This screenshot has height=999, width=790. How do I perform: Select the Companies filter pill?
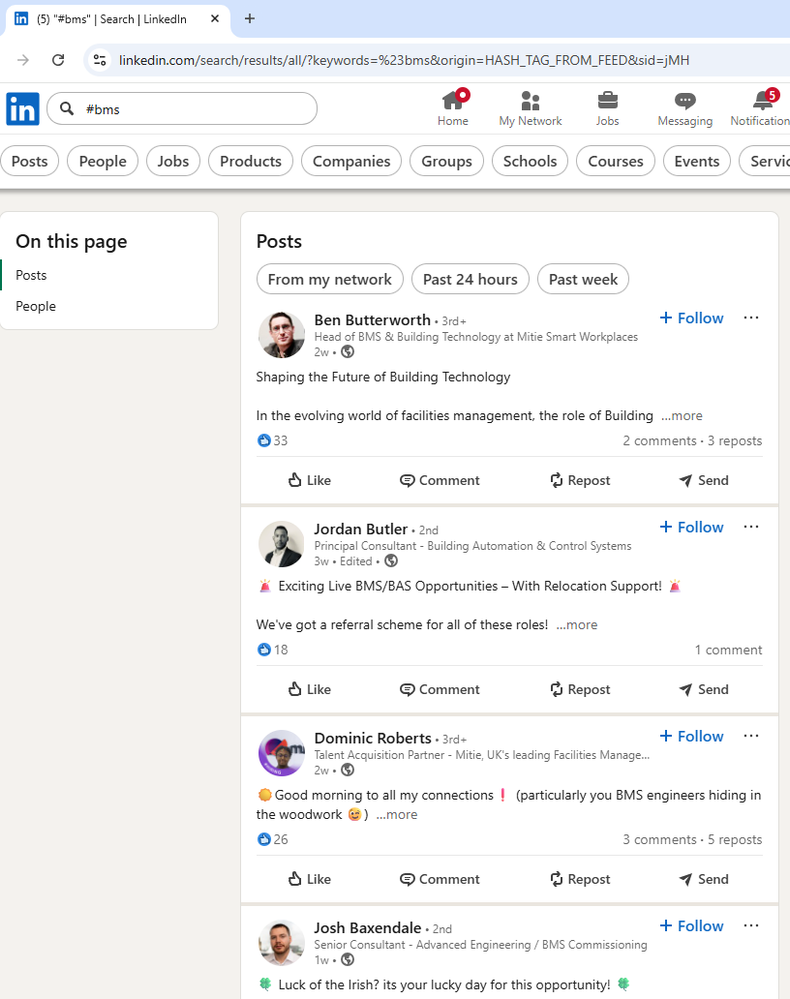click(351, 161)
